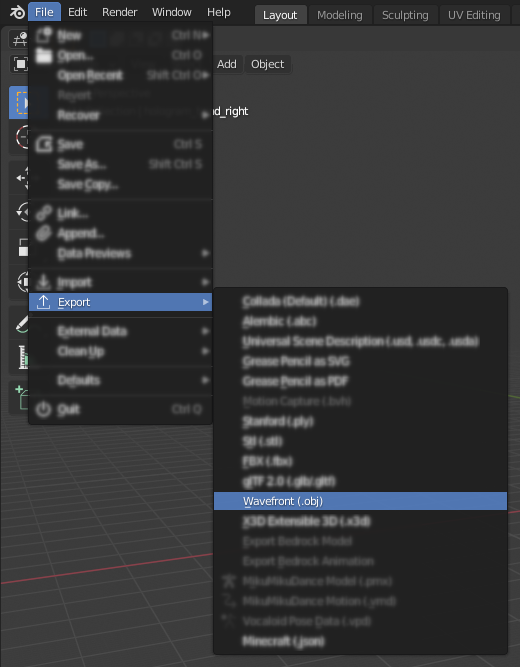Choose Export Bedrock Model entry
The width and height of the screenshot is (520, 667).
tap(360, 541)
